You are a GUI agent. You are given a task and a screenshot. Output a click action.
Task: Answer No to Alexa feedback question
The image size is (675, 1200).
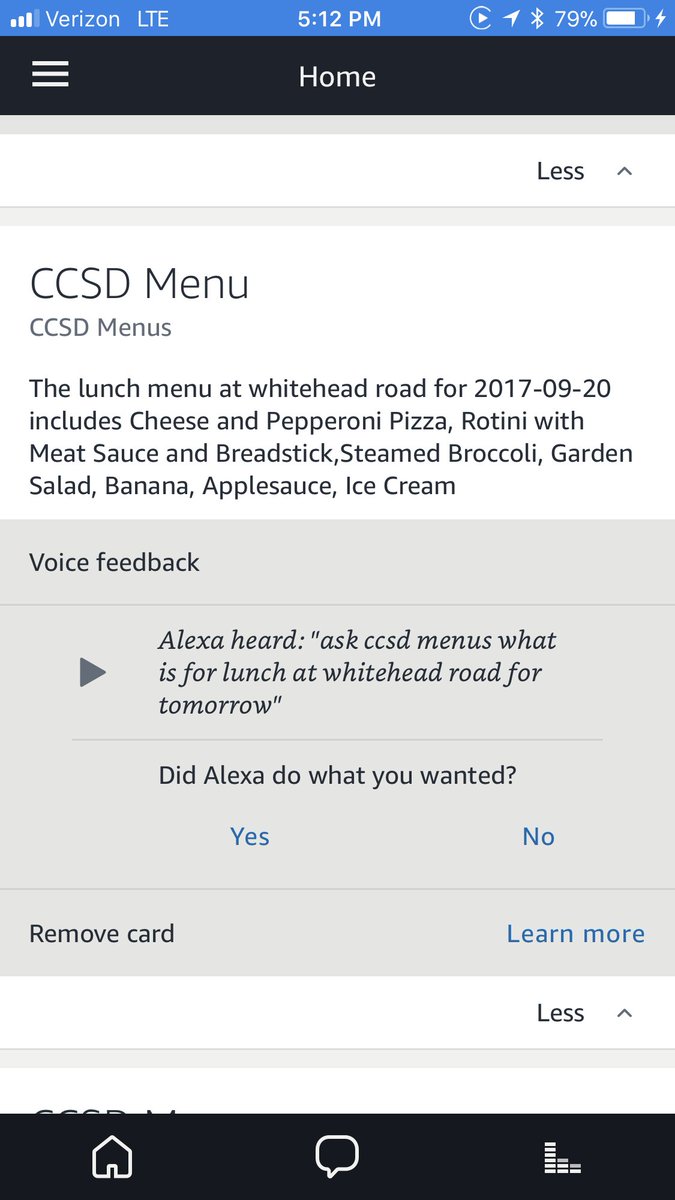pyautogui.click(x=538, y=836)
